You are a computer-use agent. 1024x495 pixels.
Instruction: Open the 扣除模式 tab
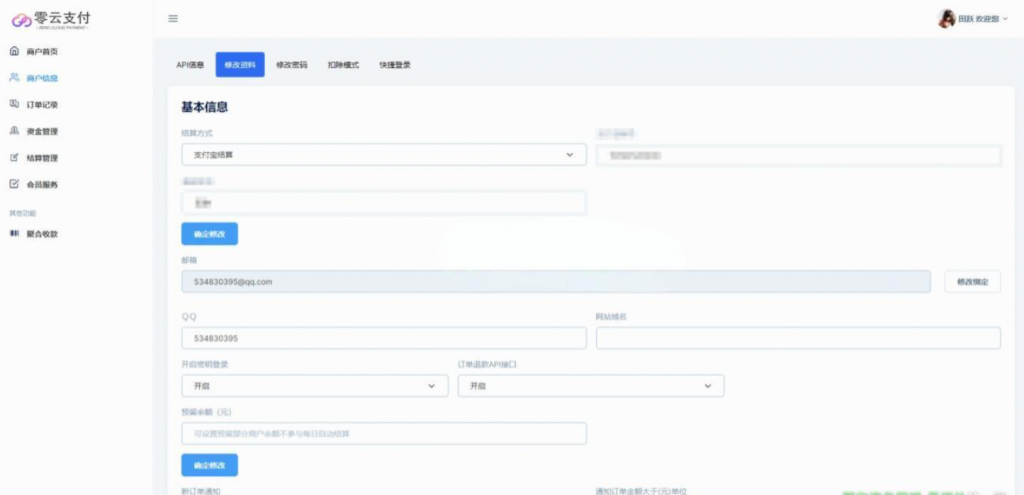tap(343, 65)
